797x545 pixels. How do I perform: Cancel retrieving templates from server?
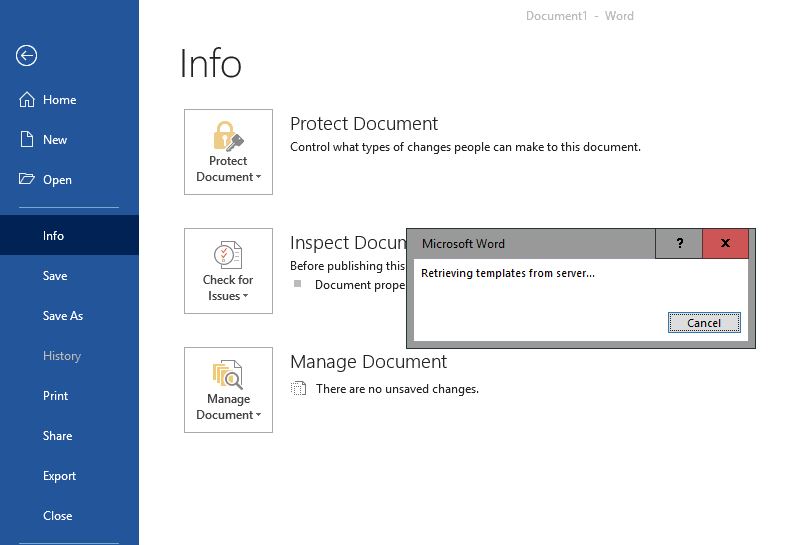(x=704, y=323)
